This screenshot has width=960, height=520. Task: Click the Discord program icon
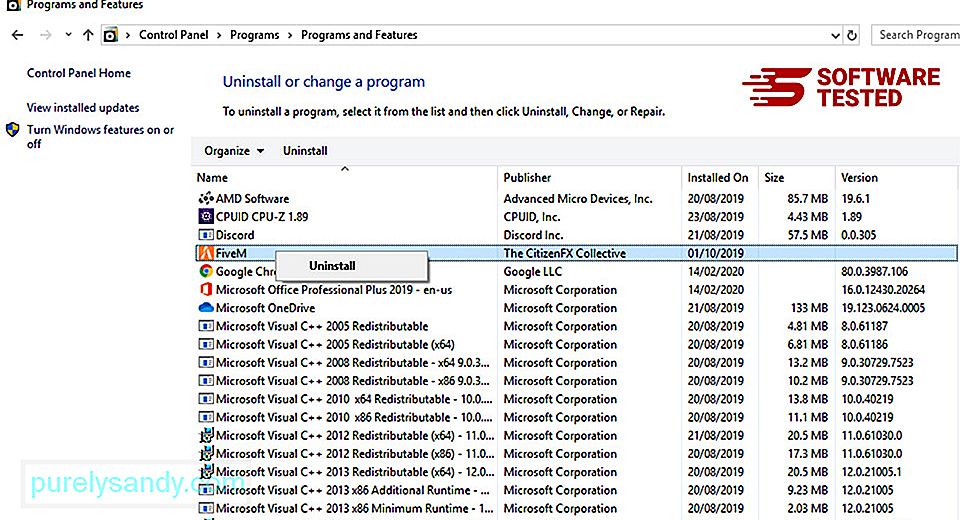(206, 235)
